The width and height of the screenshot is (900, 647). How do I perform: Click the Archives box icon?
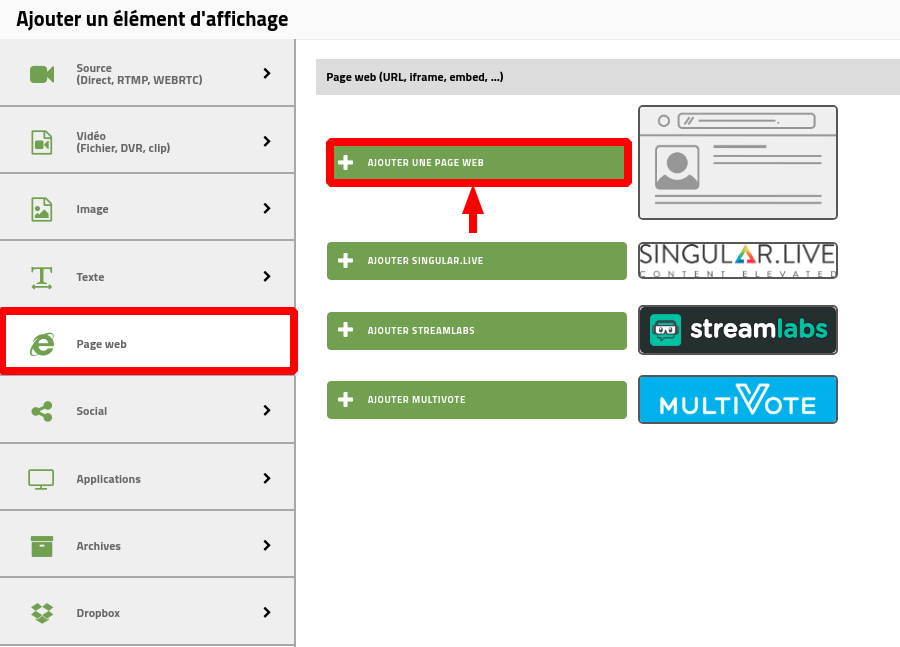pyautogui.click(x=42, y=546)
